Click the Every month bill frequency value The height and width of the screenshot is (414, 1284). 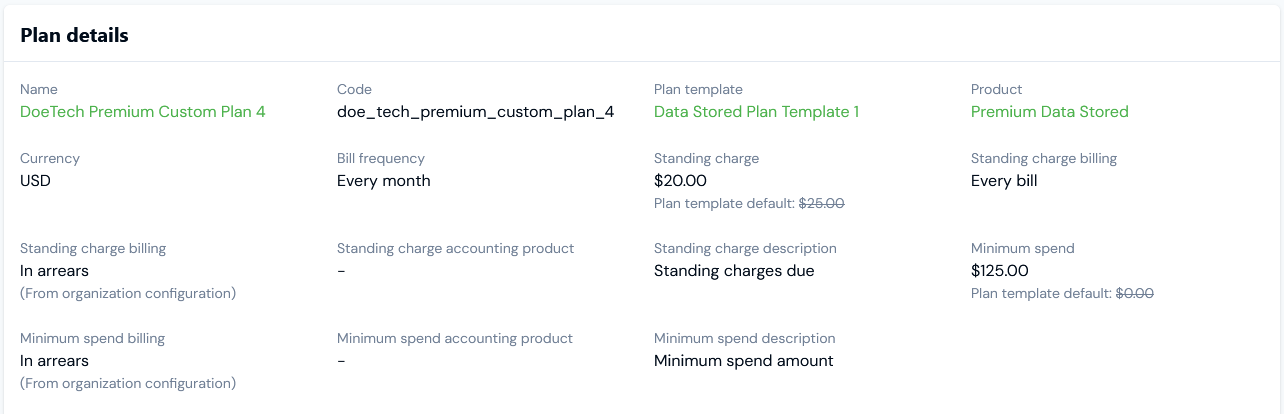[383, 181]
